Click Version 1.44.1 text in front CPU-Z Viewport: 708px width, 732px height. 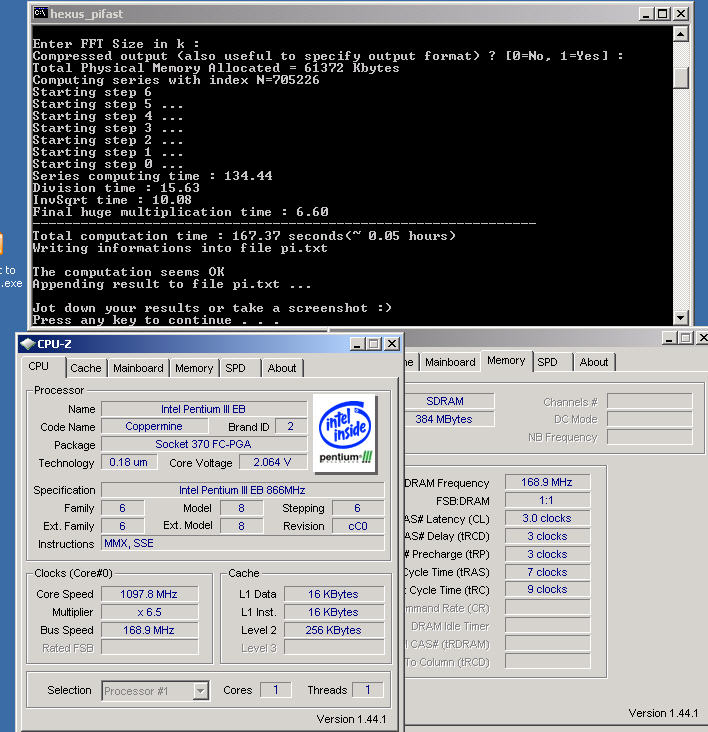(351, 719)
